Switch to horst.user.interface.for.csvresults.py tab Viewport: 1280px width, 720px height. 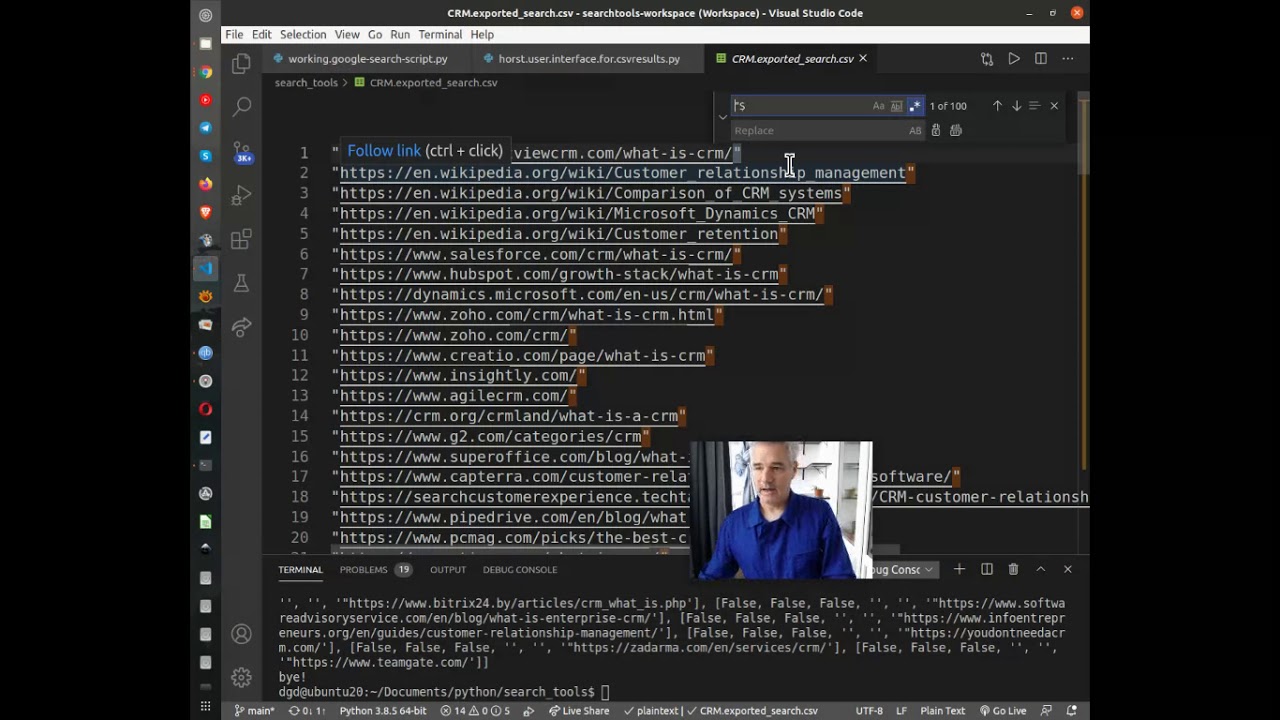pyautogui.click(x=588, y=59)
